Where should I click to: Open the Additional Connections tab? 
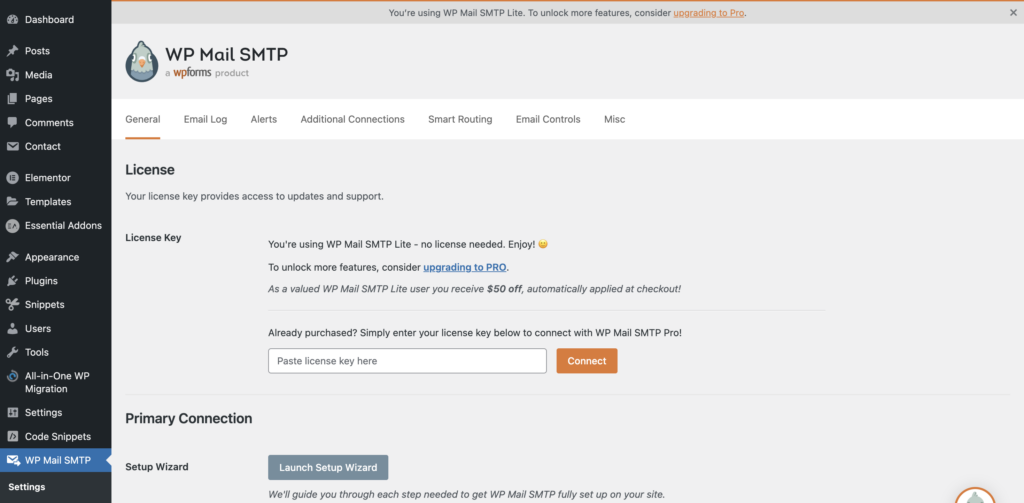[x=353, y=120]
